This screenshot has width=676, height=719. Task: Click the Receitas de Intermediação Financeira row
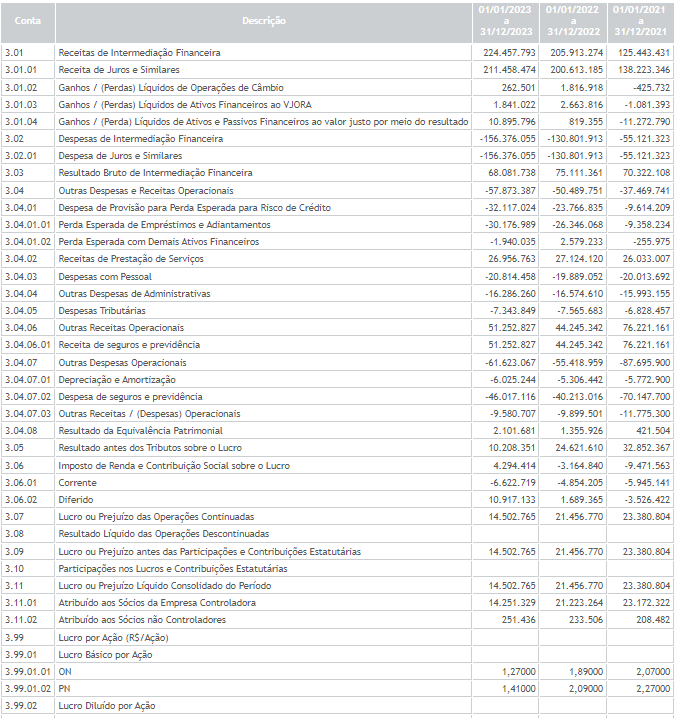(x=338, y=53)
